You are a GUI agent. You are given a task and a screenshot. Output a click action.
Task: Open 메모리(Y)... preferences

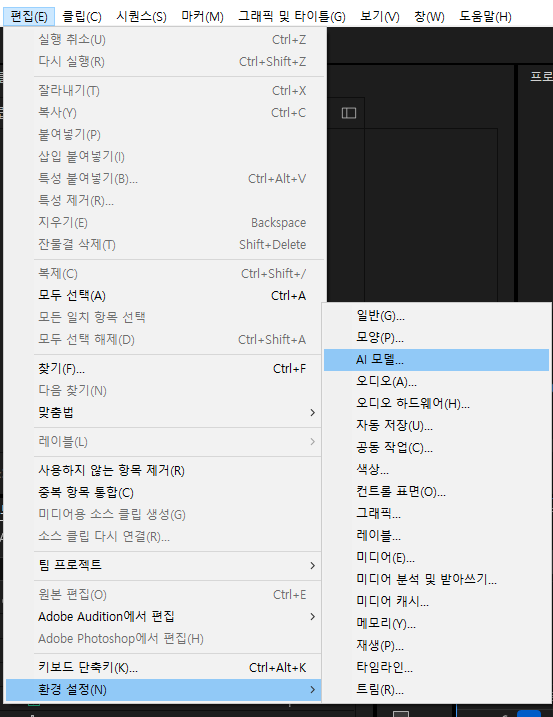point(436,623)
